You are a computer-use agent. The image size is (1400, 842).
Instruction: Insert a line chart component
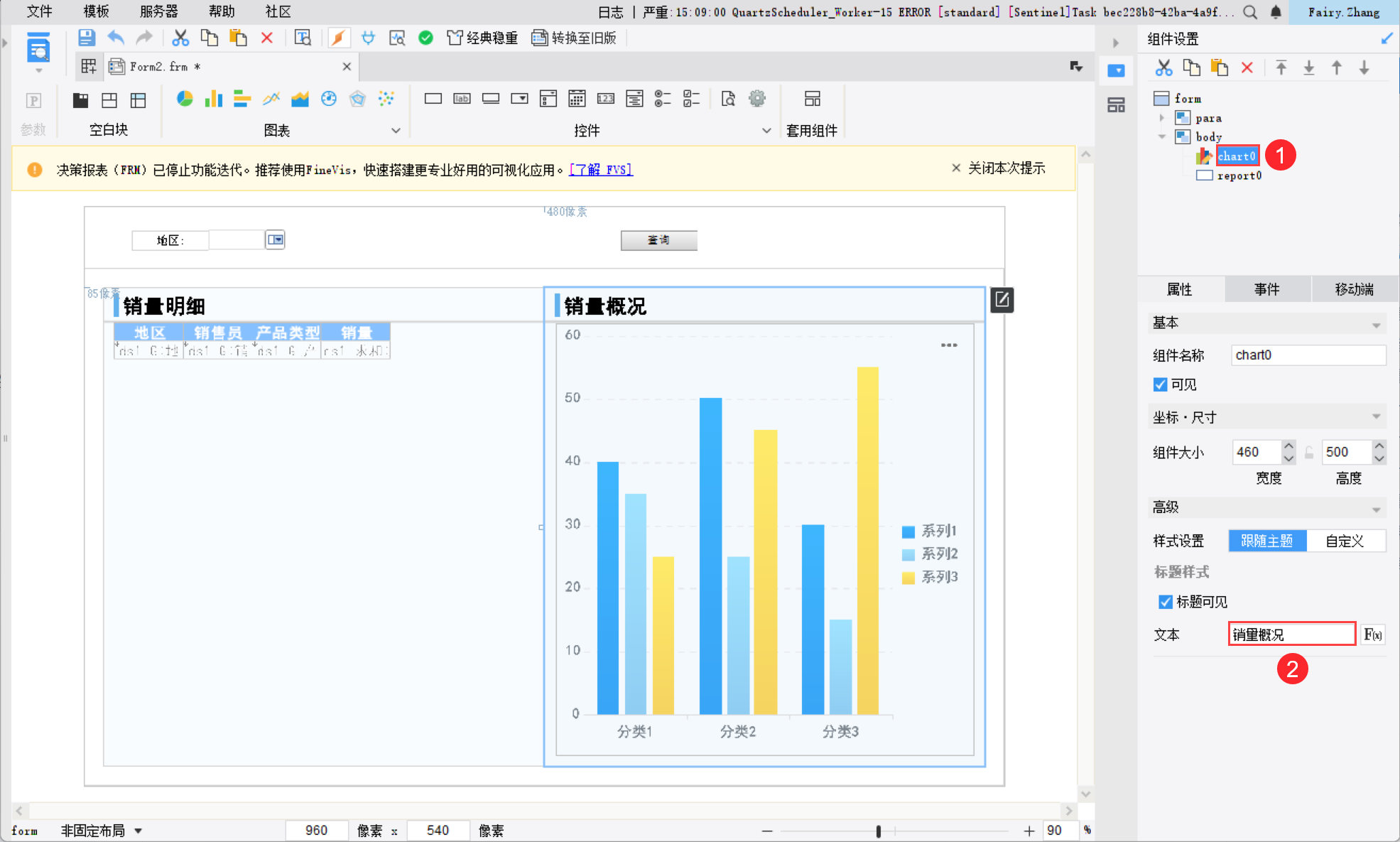pyautogui.click(x=271, y=99)
